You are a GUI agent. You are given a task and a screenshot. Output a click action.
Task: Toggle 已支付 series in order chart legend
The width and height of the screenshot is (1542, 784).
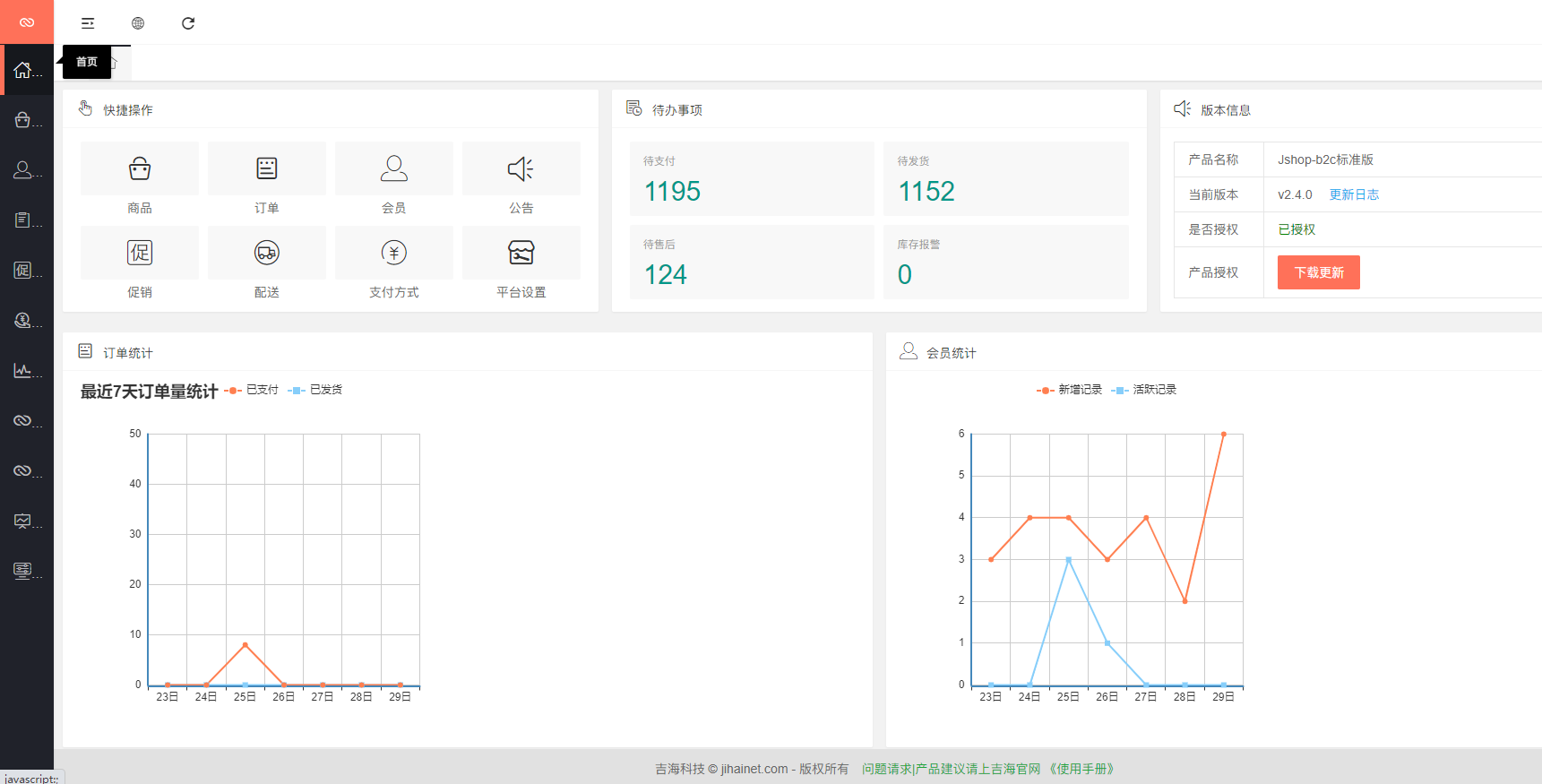pyautogui.click(x=252, y=390)
